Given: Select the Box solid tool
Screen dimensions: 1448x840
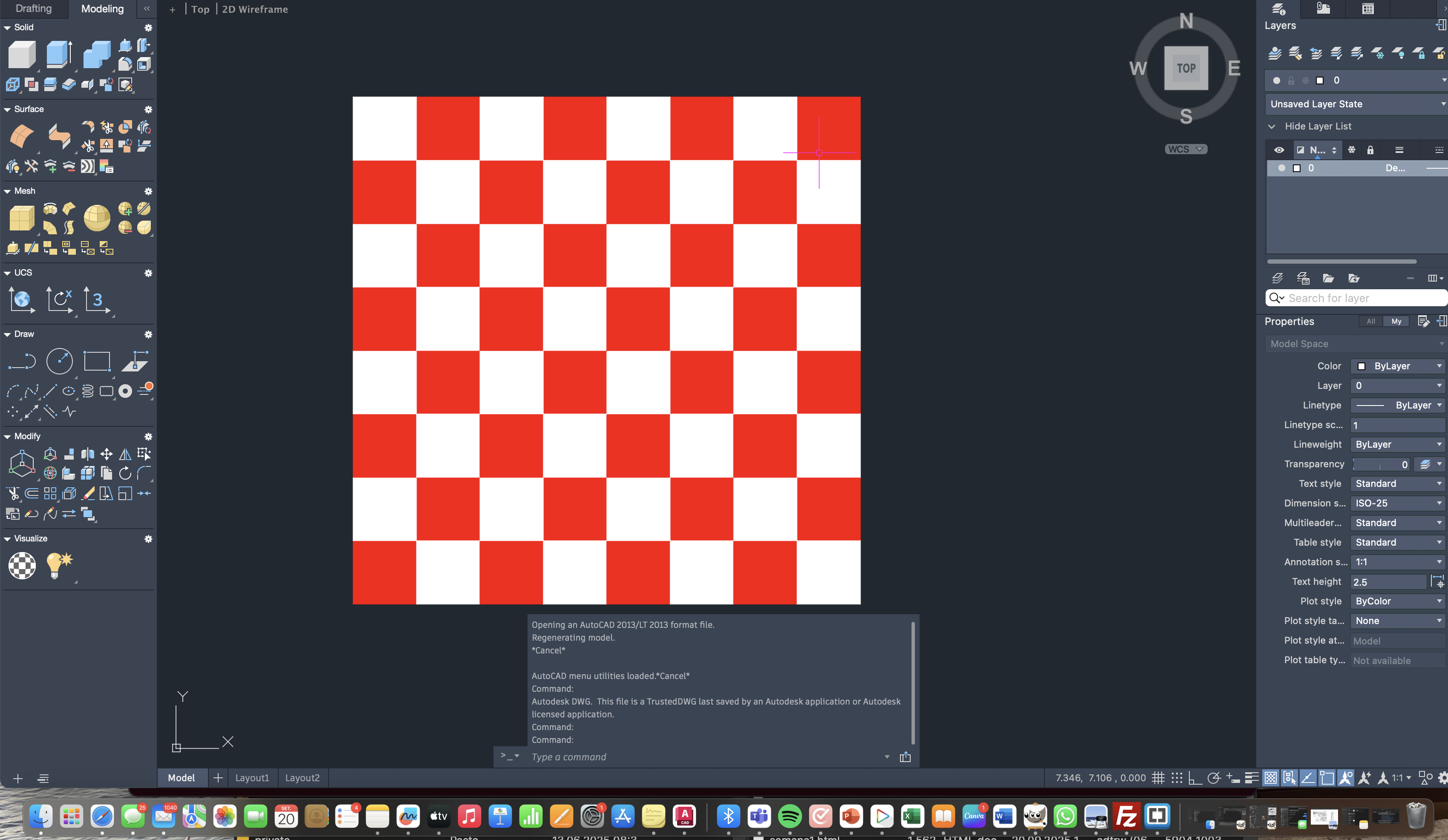Looking at the screenshot, I should [x=22, y=55].
